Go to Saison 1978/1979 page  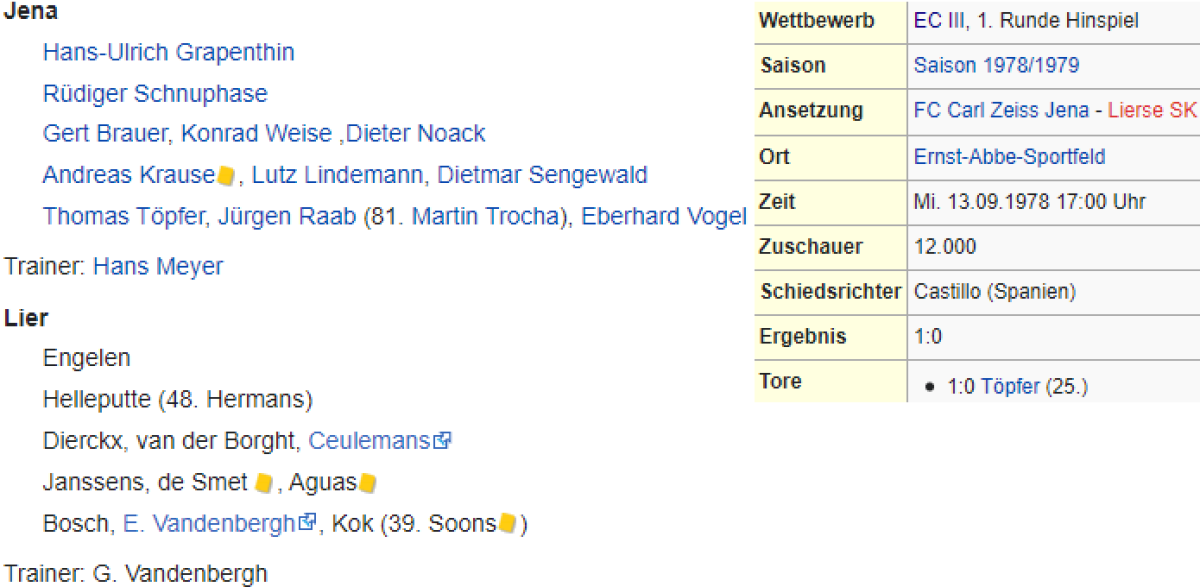click(996, 66)
